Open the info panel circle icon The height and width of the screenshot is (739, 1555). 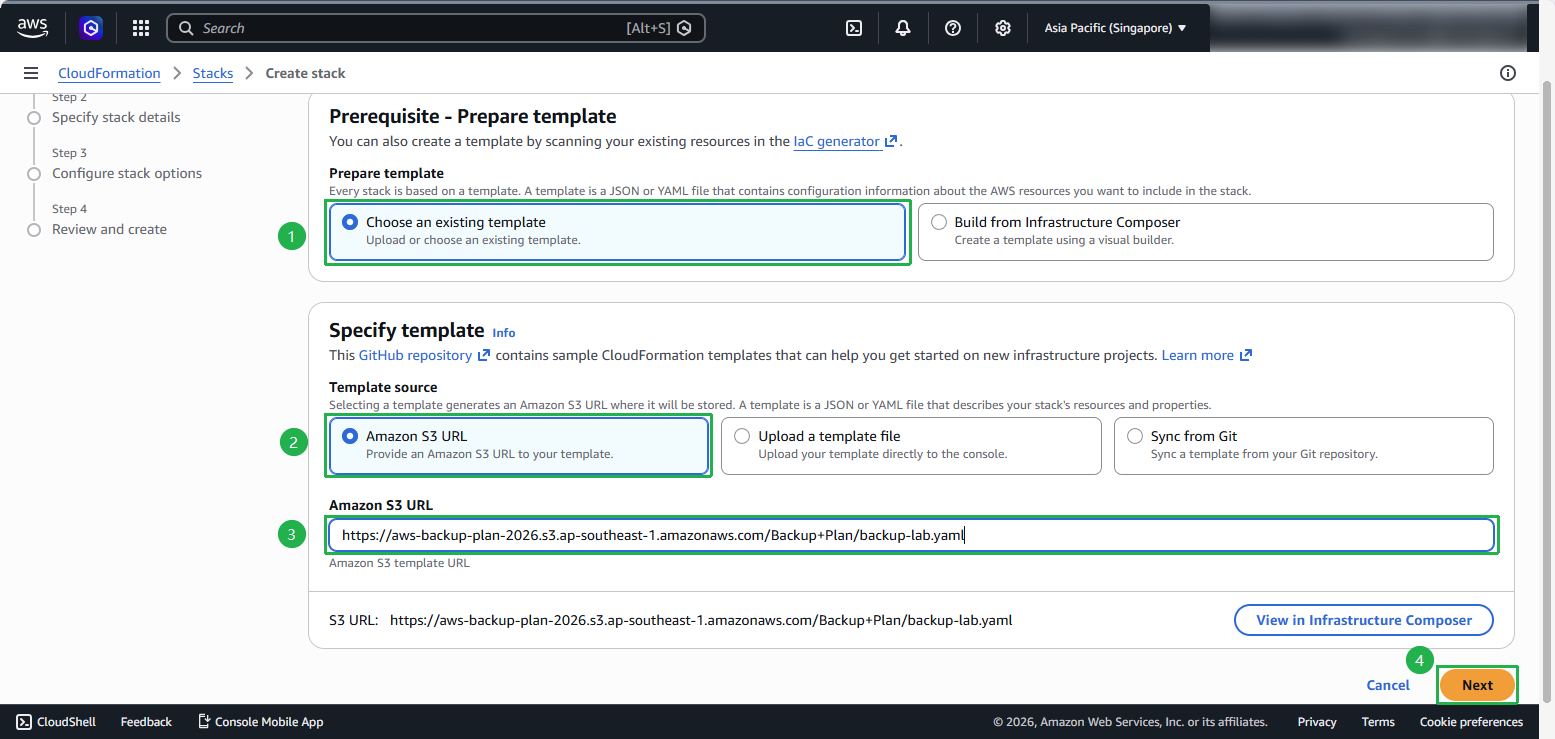click(x=1508, y=73)
